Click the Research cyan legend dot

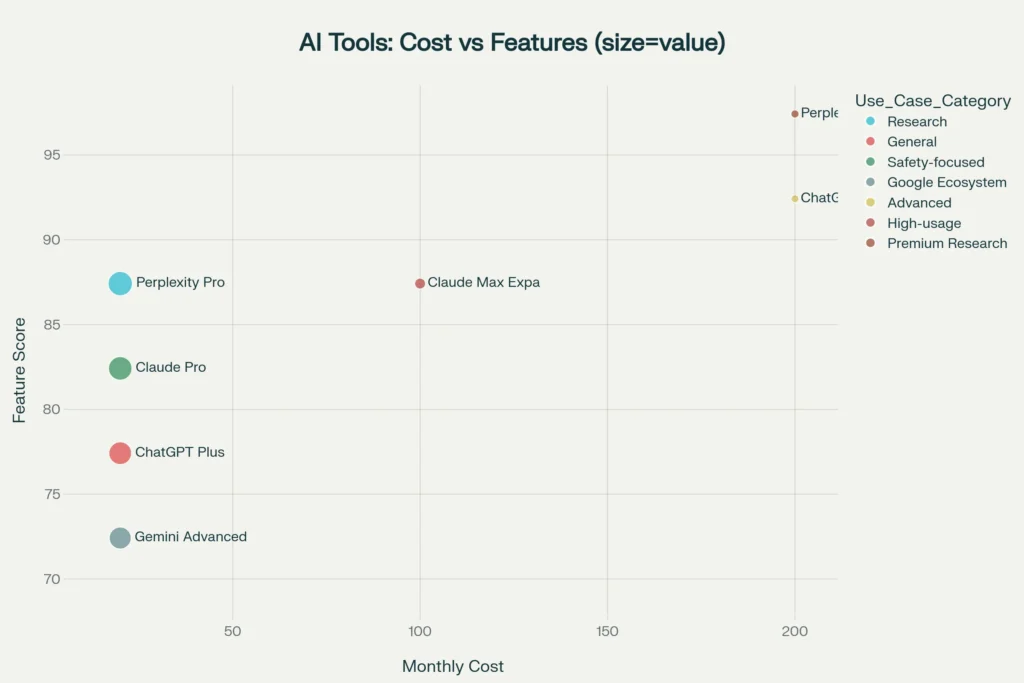(x=870, y=121)
